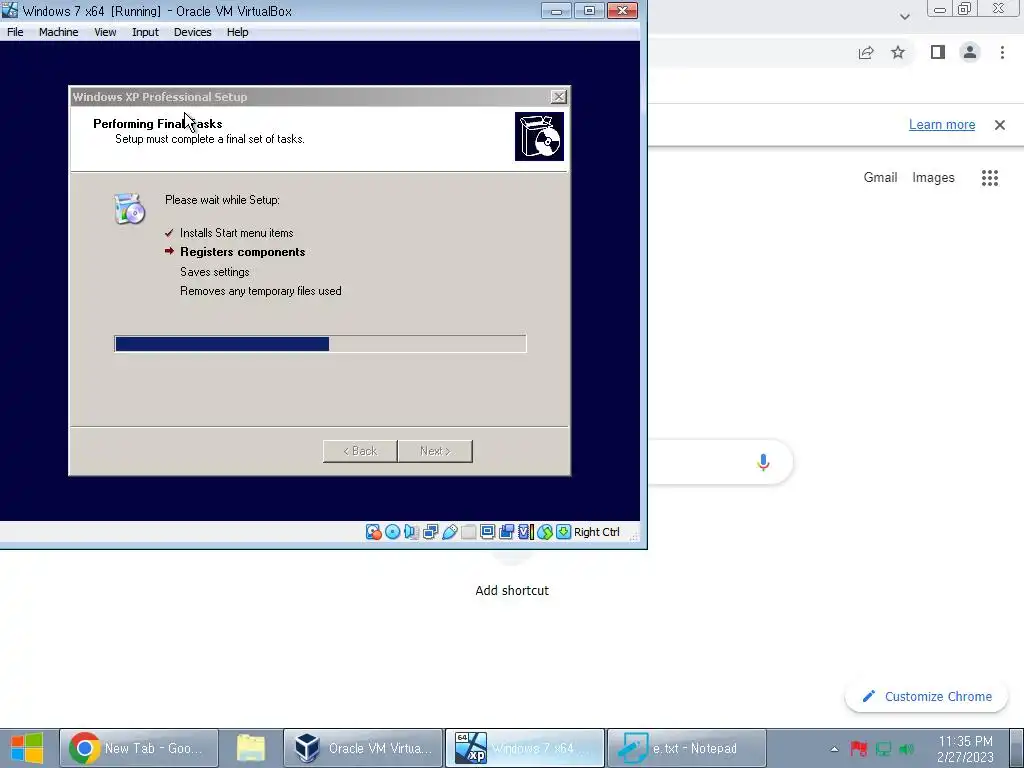Show hidden tray icons arrow
Screen dimensions: 1024x768
(834, 749)
